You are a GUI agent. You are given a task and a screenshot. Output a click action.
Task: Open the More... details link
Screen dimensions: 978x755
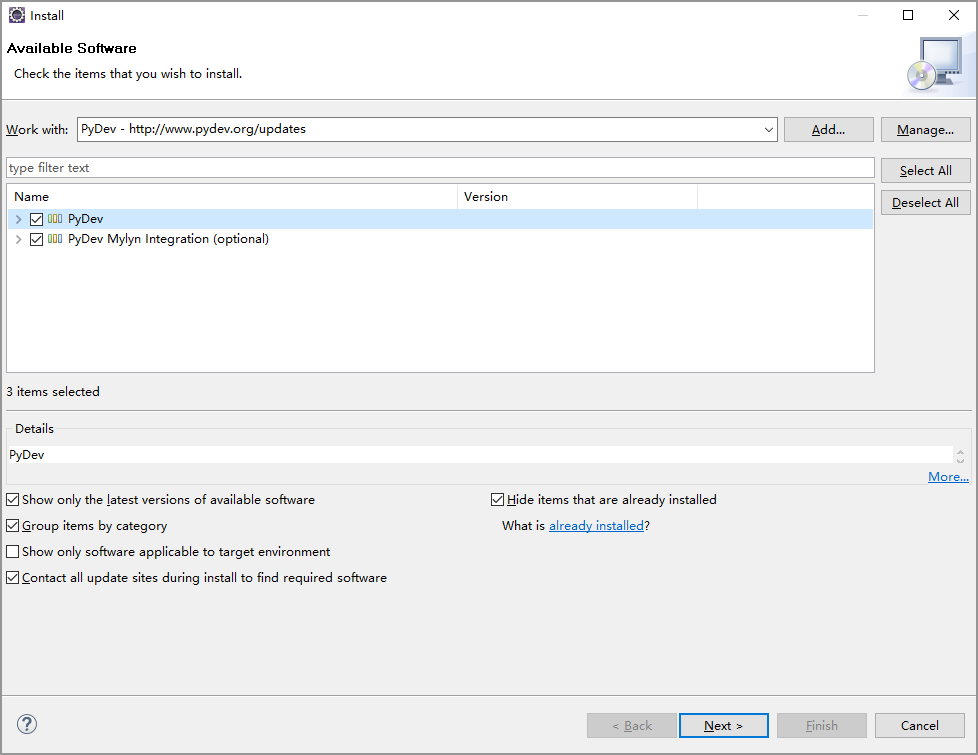948,477
